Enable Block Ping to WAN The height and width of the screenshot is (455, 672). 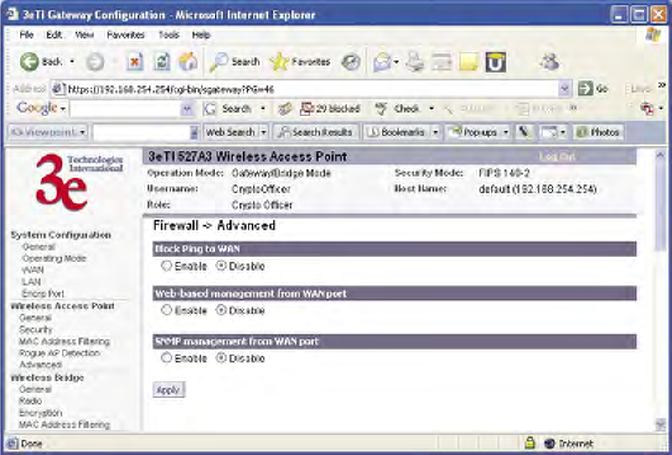[166, 266]
